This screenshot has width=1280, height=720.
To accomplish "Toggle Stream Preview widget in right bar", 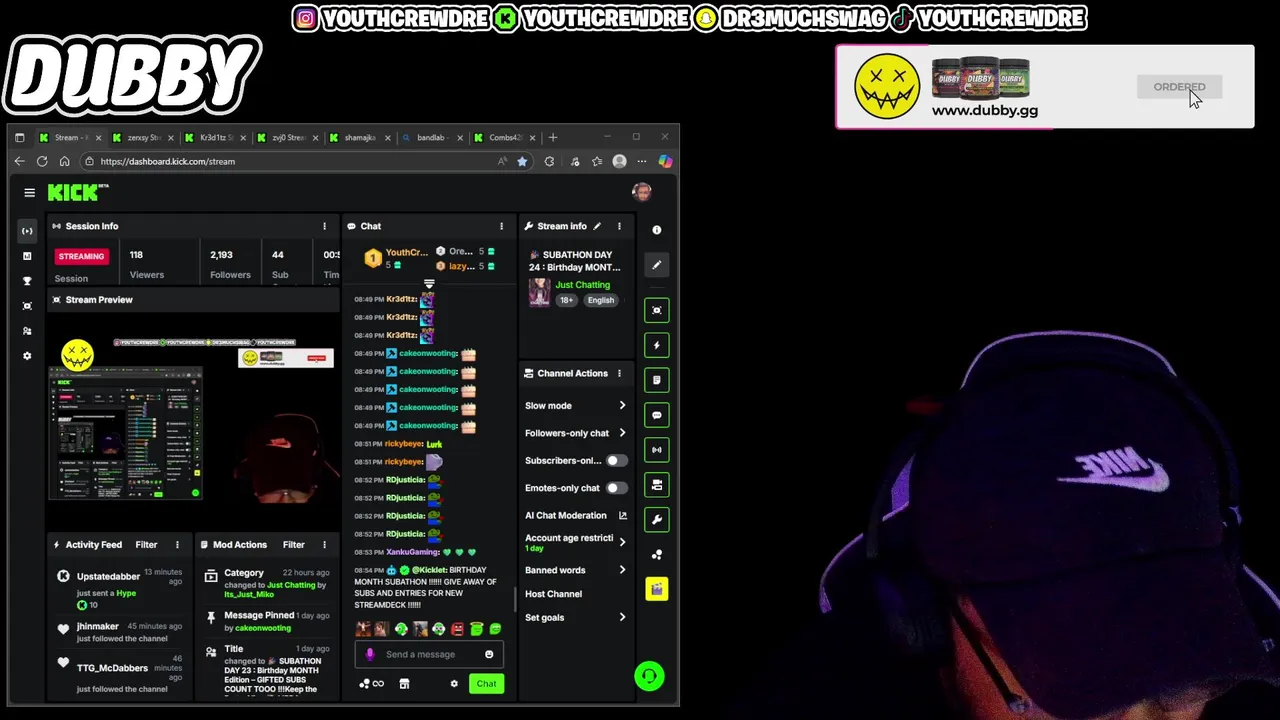I will (657, 310).
